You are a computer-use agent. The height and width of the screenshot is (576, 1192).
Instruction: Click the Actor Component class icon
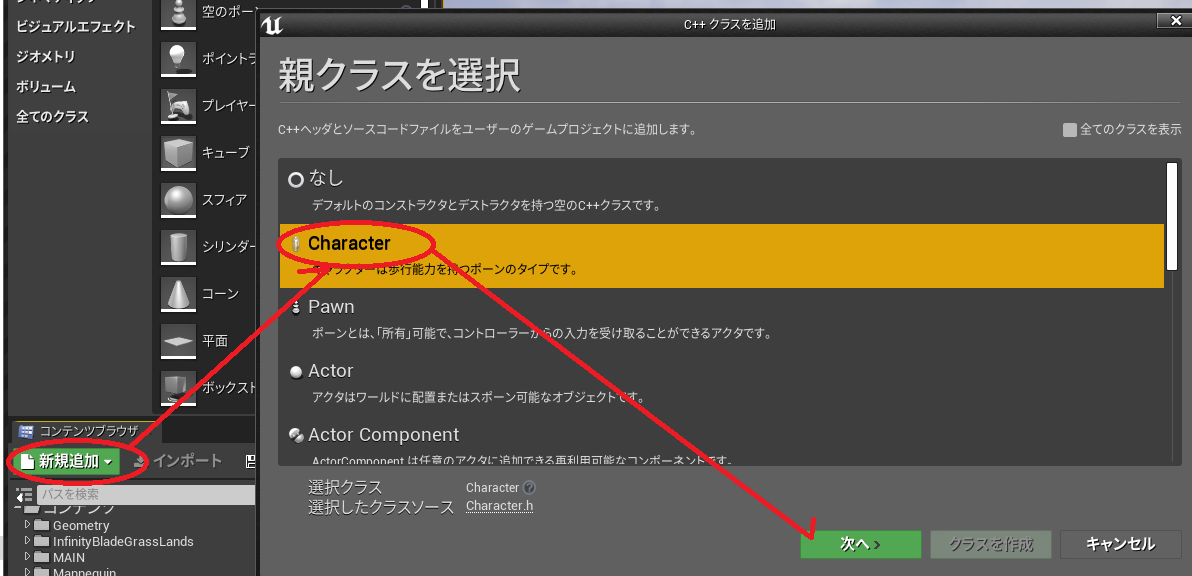click(296, 435)
